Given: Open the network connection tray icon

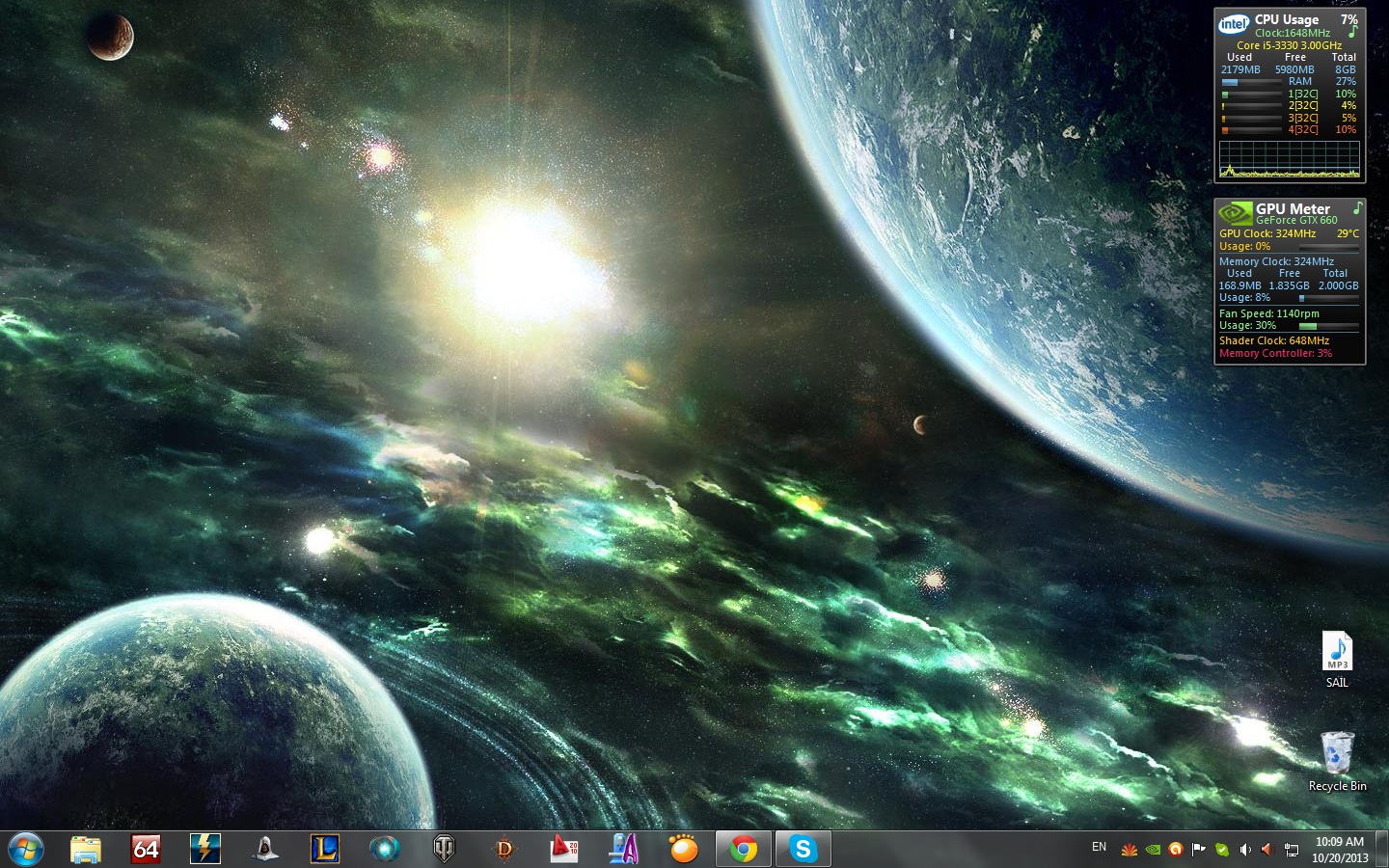Looking at the screenshot, I should (x=1292, y=850).
